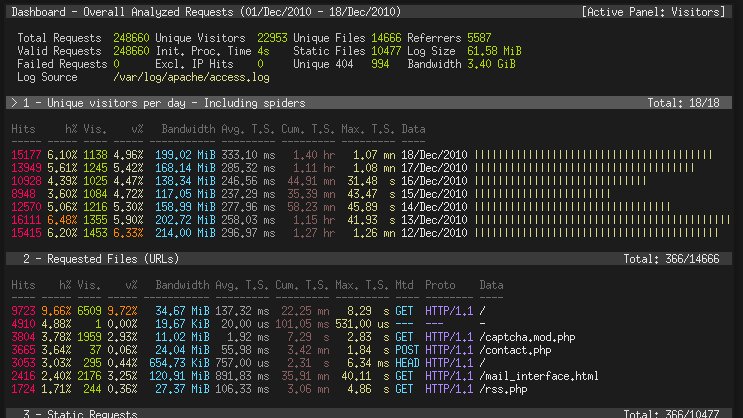
Task: Click bandwidth cell 214.00 MiB
Action: tap(185, 233)
